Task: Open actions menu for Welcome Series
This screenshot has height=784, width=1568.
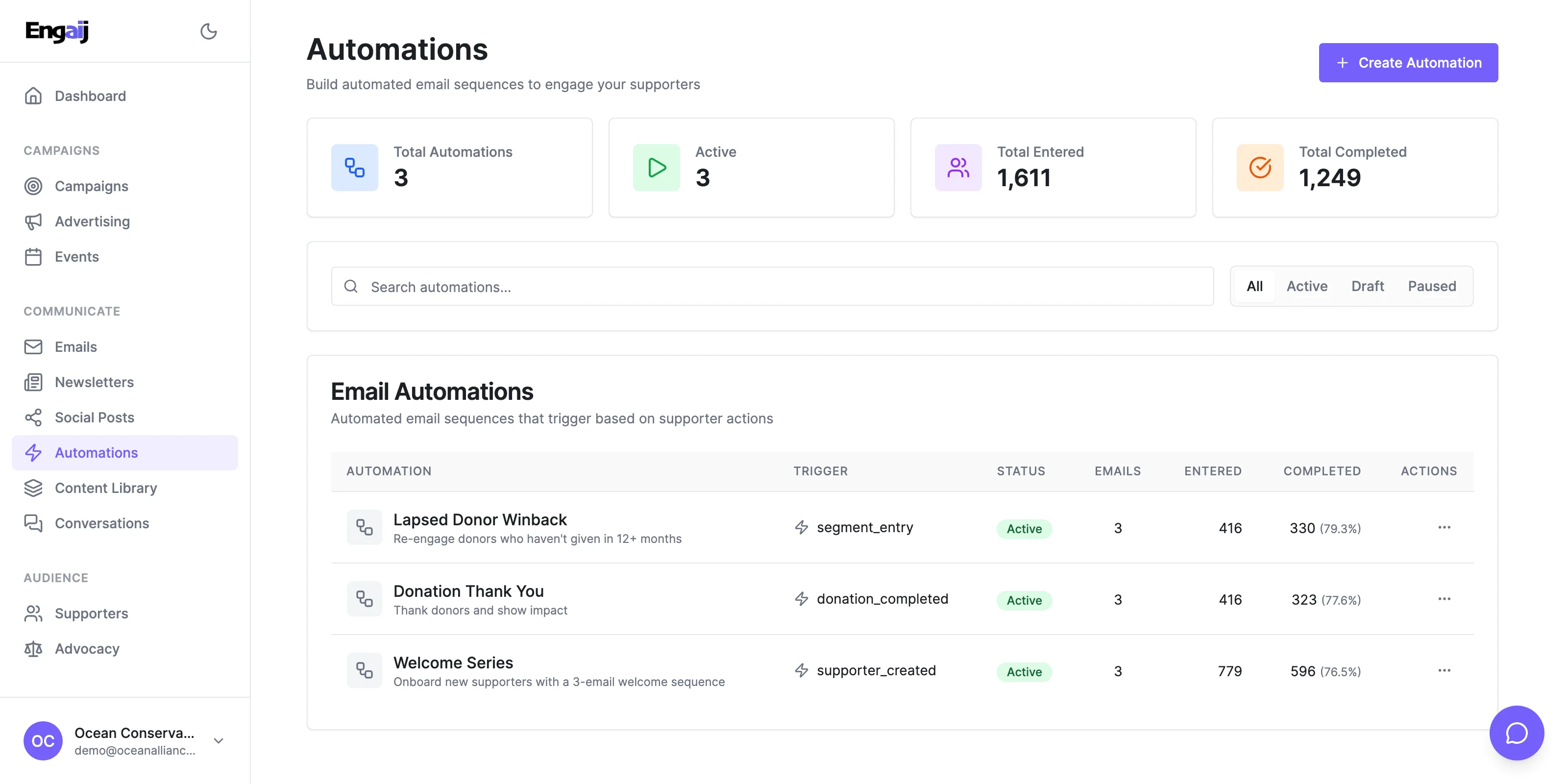Action: click(1444, 670)
